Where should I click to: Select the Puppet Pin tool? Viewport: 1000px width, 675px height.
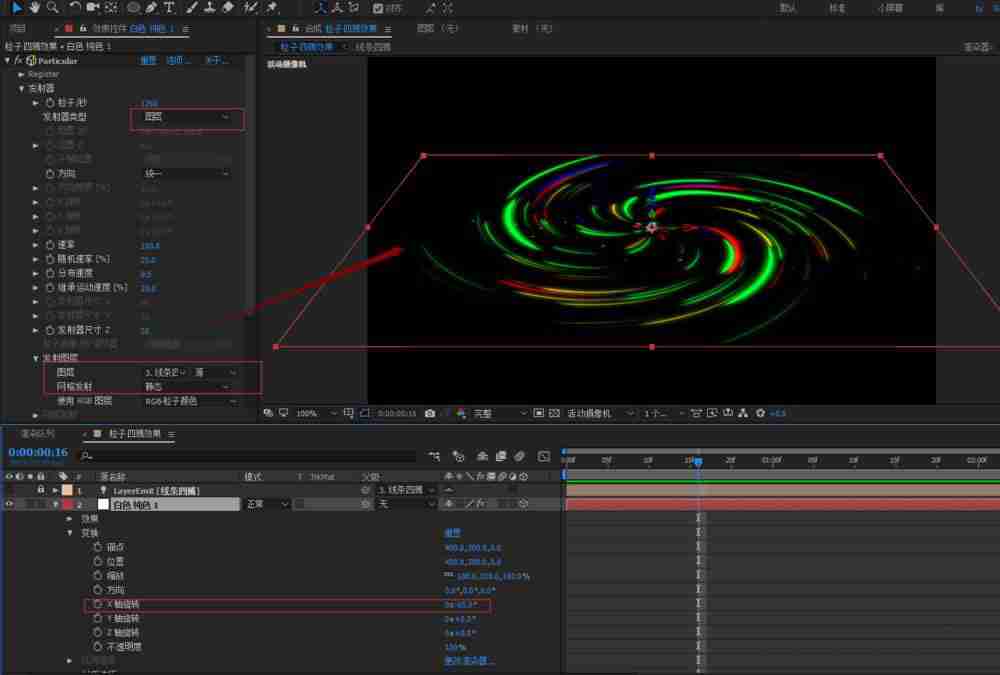(272, 7)
